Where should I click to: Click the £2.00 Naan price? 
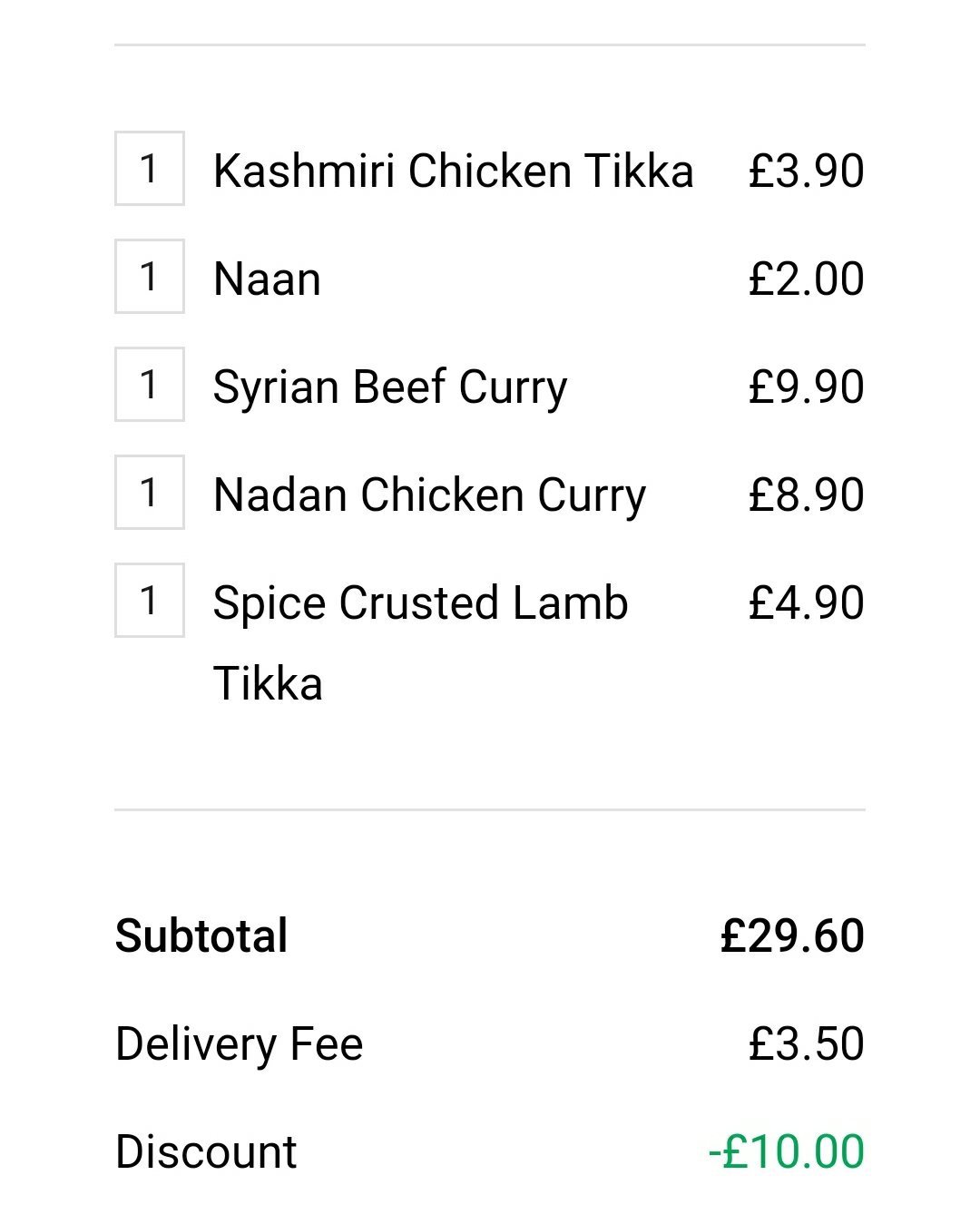click(x=806, y=279)
